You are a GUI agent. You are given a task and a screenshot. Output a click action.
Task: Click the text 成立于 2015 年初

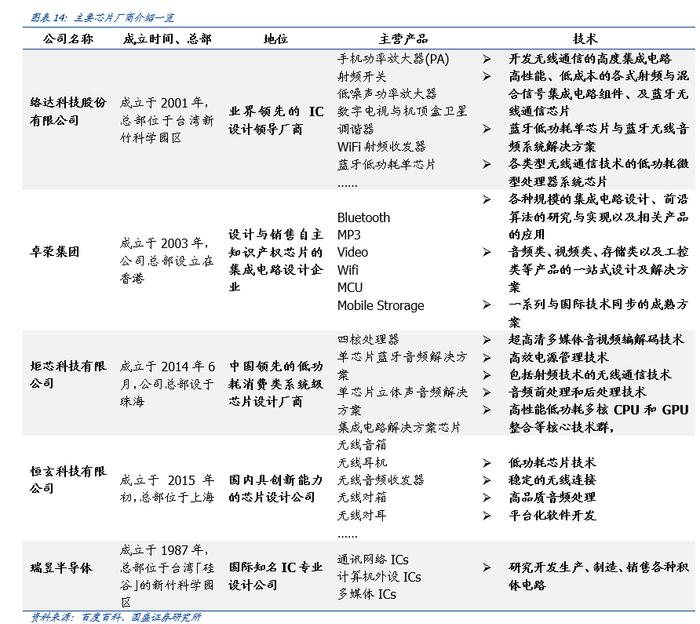coord(167,488)
